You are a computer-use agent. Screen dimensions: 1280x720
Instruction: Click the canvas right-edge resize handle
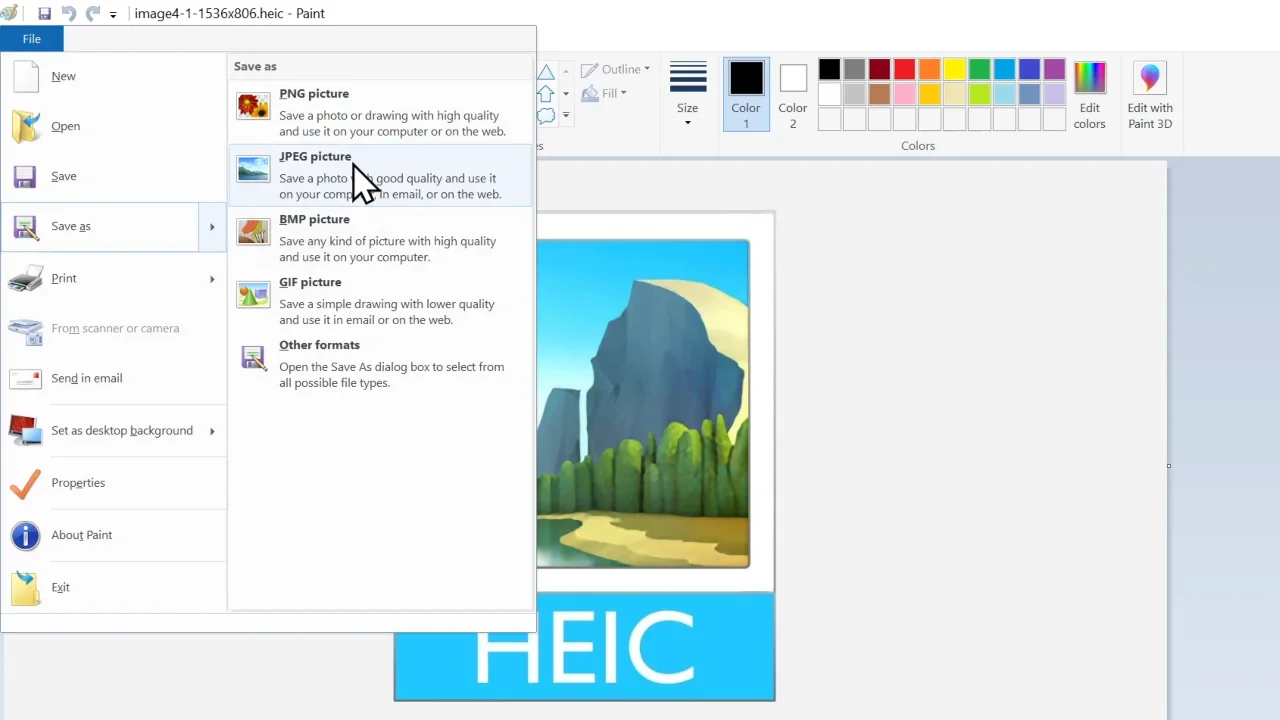tap(1168, 465)
